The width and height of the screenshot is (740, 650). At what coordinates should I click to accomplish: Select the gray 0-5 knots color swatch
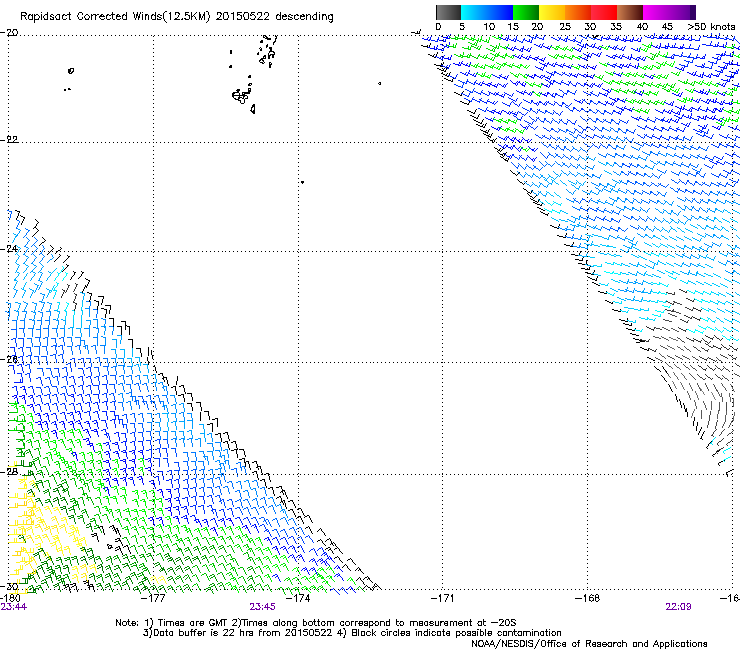click(448, 12)
